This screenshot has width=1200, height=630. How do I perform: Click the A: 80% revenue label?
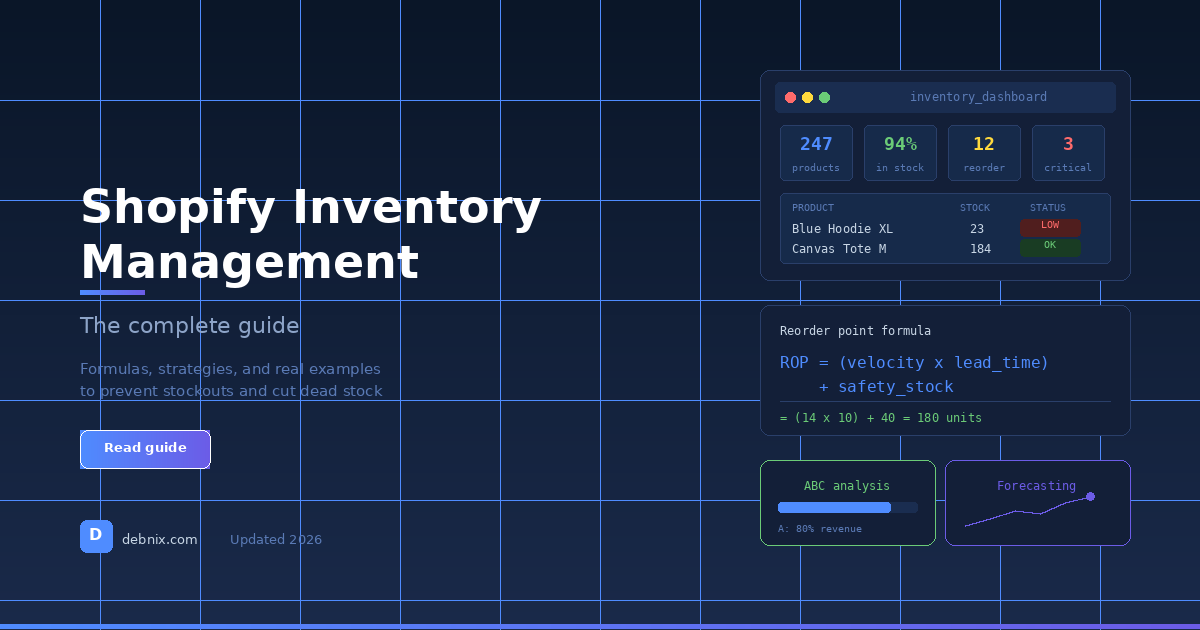click(x=820, y=529)
